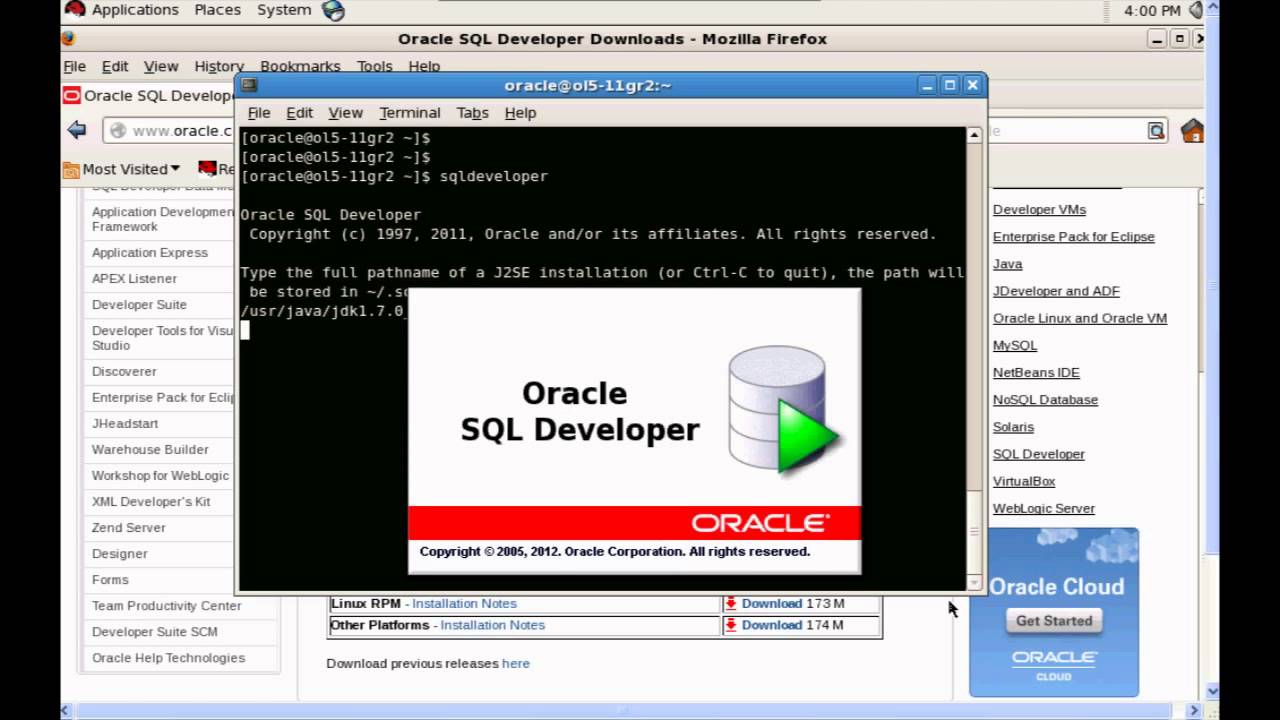This screenshot has height=720, width=1280.
Task: Open Team Productivity Center link
Action: pos(166,605)
